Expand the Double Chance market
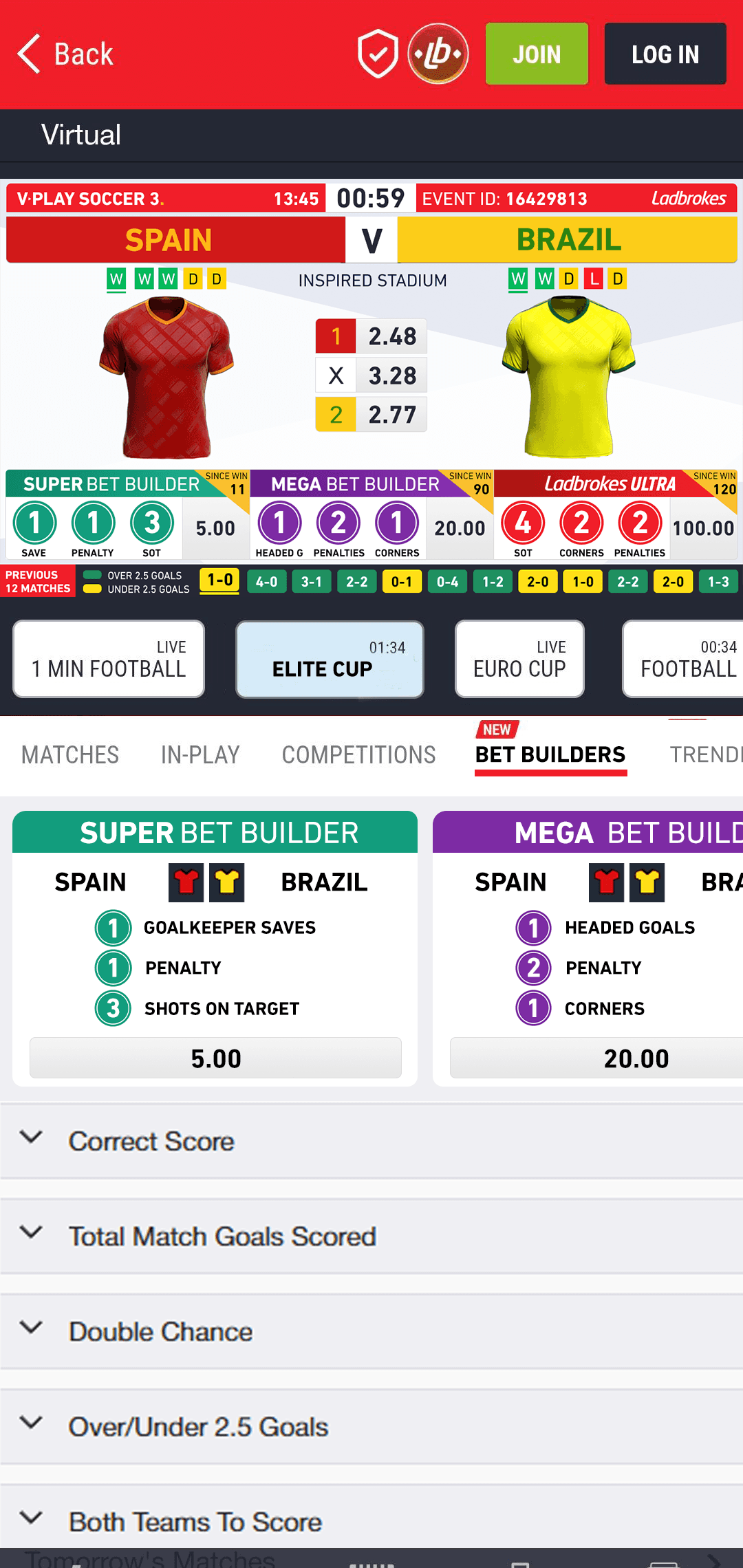 160,1331
